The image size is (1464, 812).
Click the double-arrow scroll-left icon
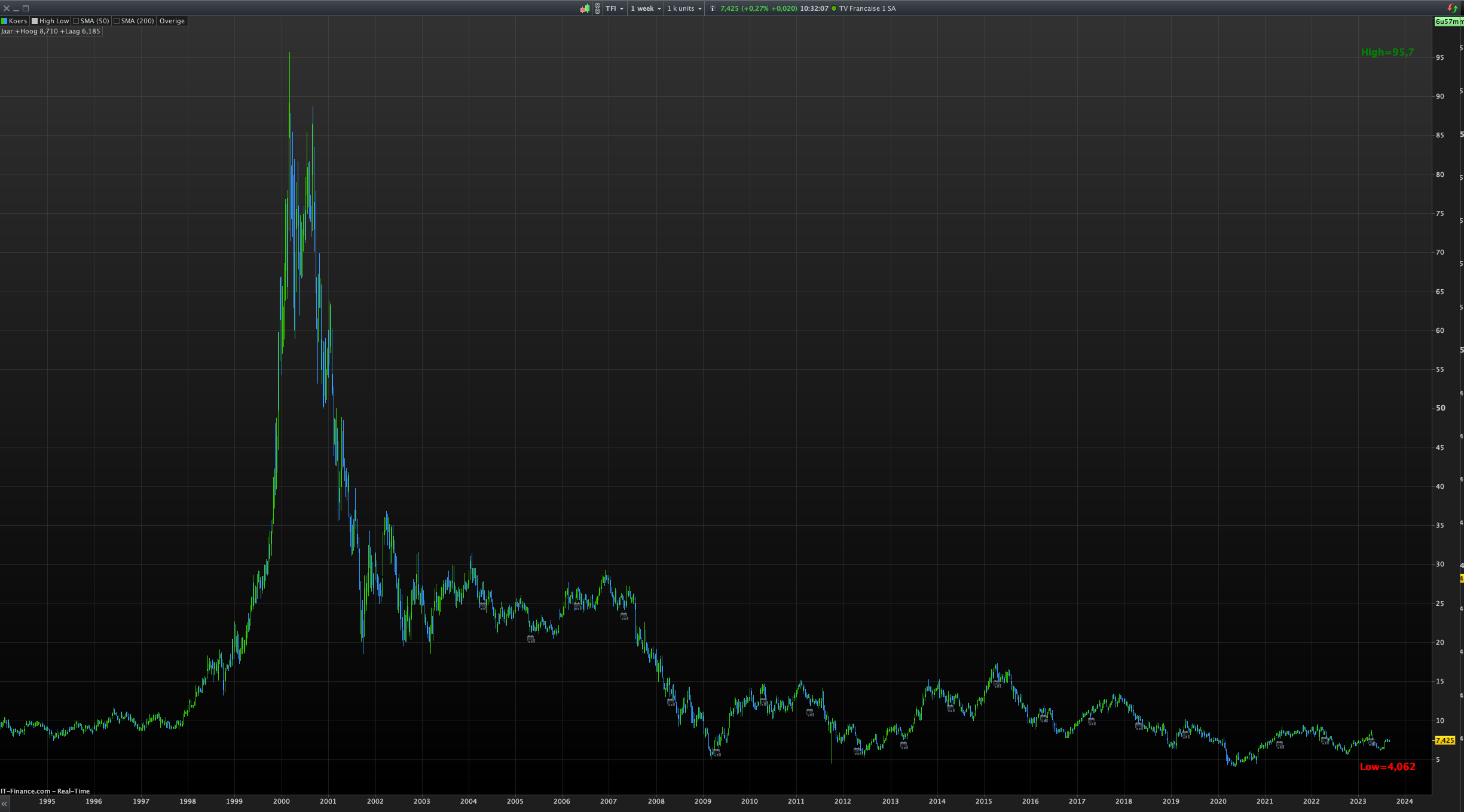(4, 804)
